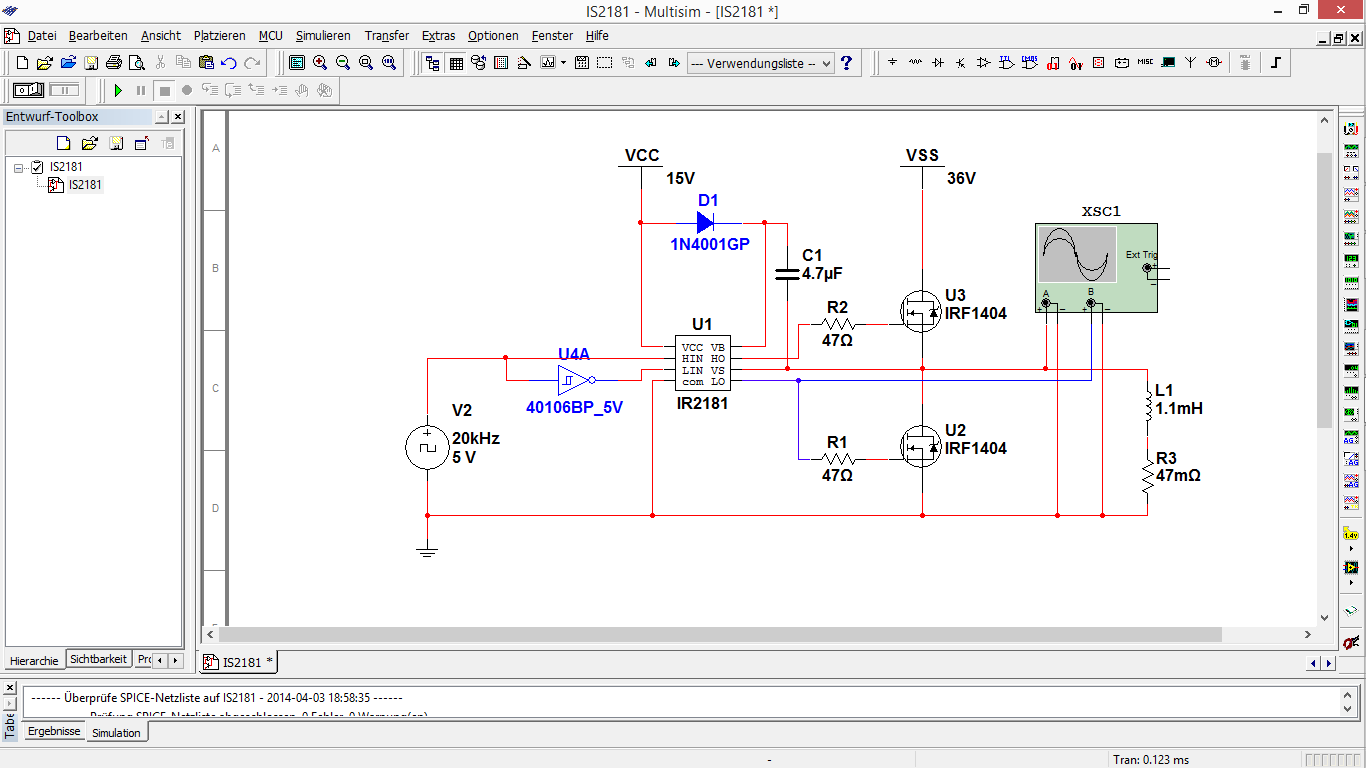Click the print icon in the toolbar

coord(113,62)
